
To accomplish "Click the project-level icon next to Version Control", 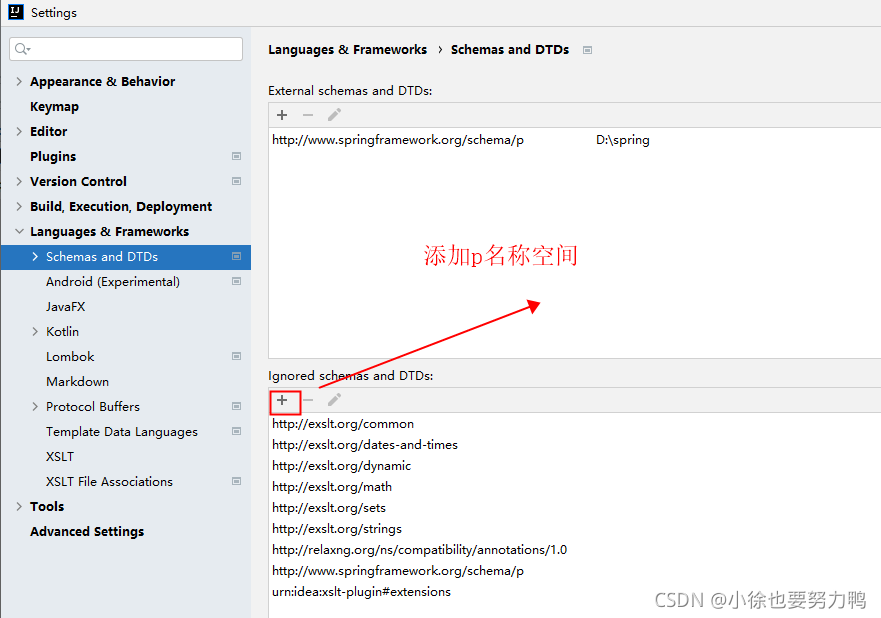I will pos(237,181).
